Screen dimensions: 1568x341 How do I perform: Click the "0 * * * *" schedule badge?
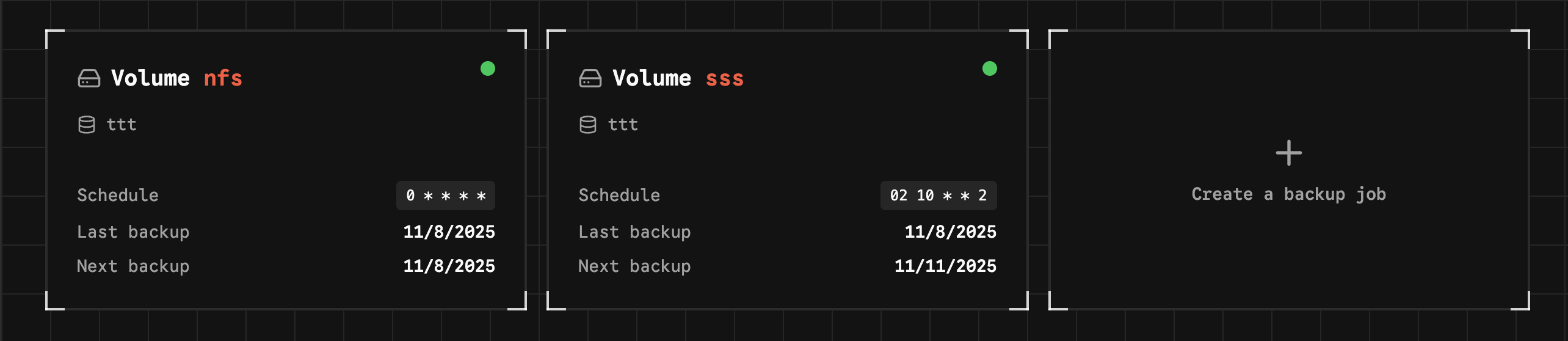[x=446, y=196]
